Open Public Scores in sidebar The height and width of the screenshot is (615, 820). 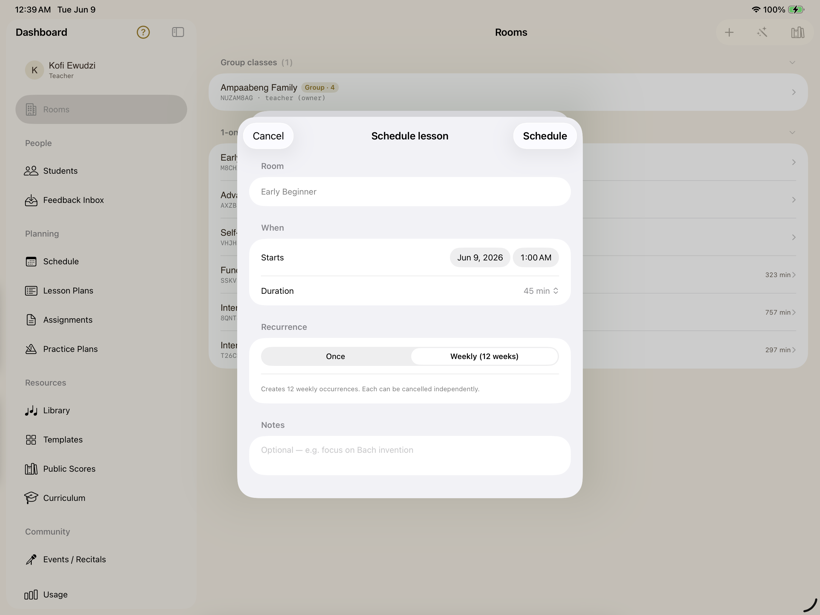click(x=101, y=469)
